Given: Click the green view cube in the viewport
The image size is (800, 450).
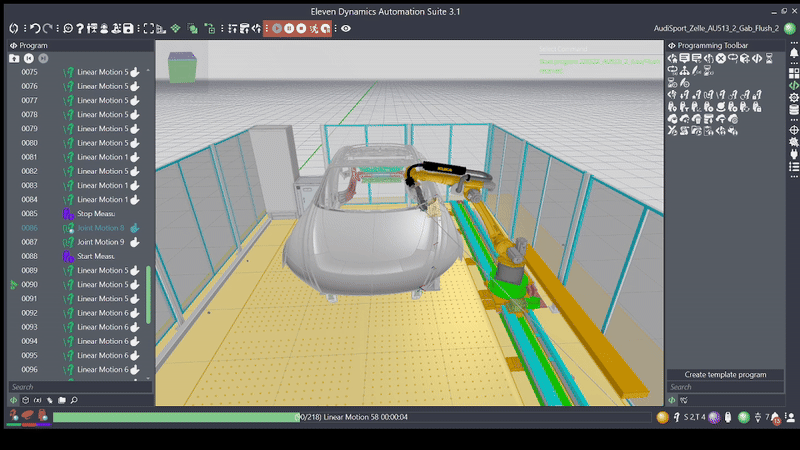Looking at the screenshot, I should [x=182, y=68].
